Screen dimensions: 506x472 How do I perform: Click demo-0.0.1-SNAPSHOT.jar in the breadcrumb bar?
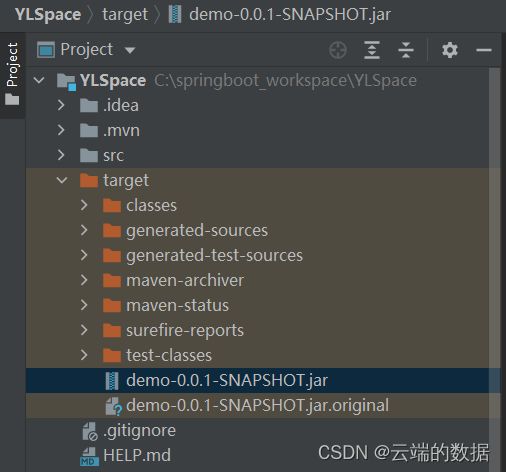(290, 15)
